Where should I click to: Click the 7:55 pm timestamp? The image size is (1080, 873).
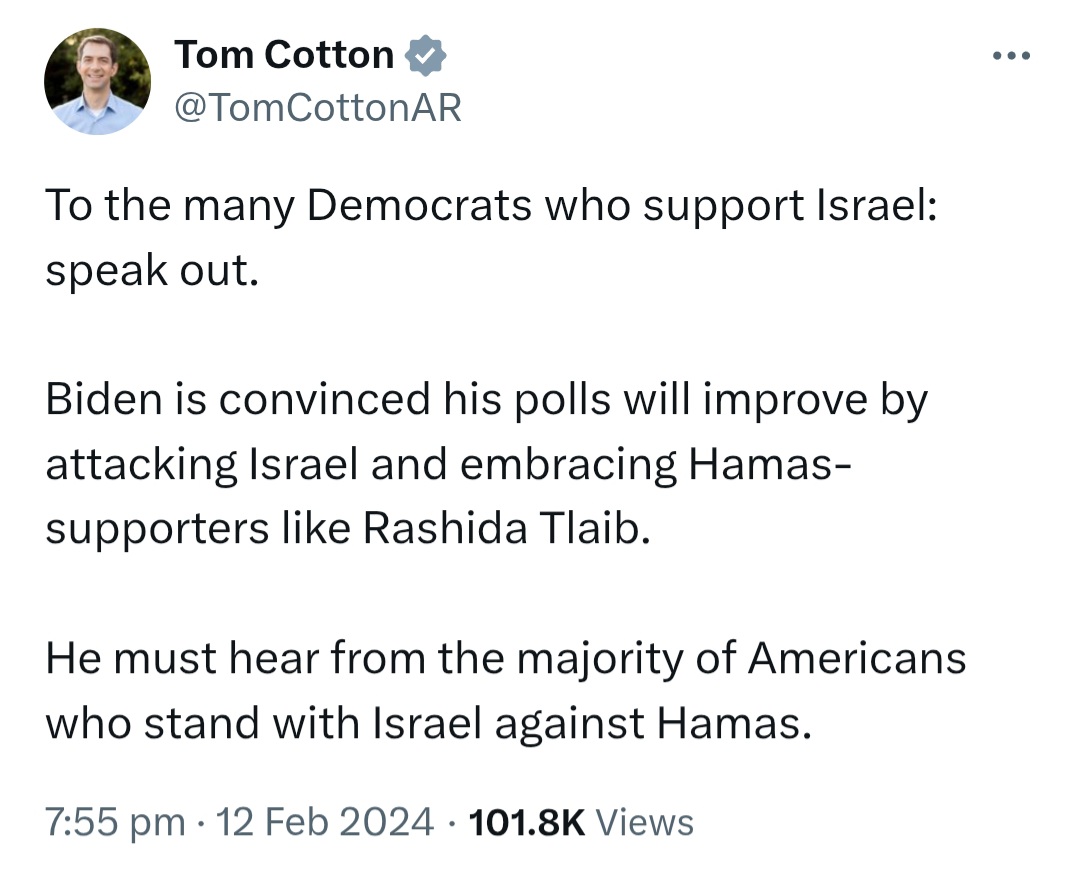point(115,823)
